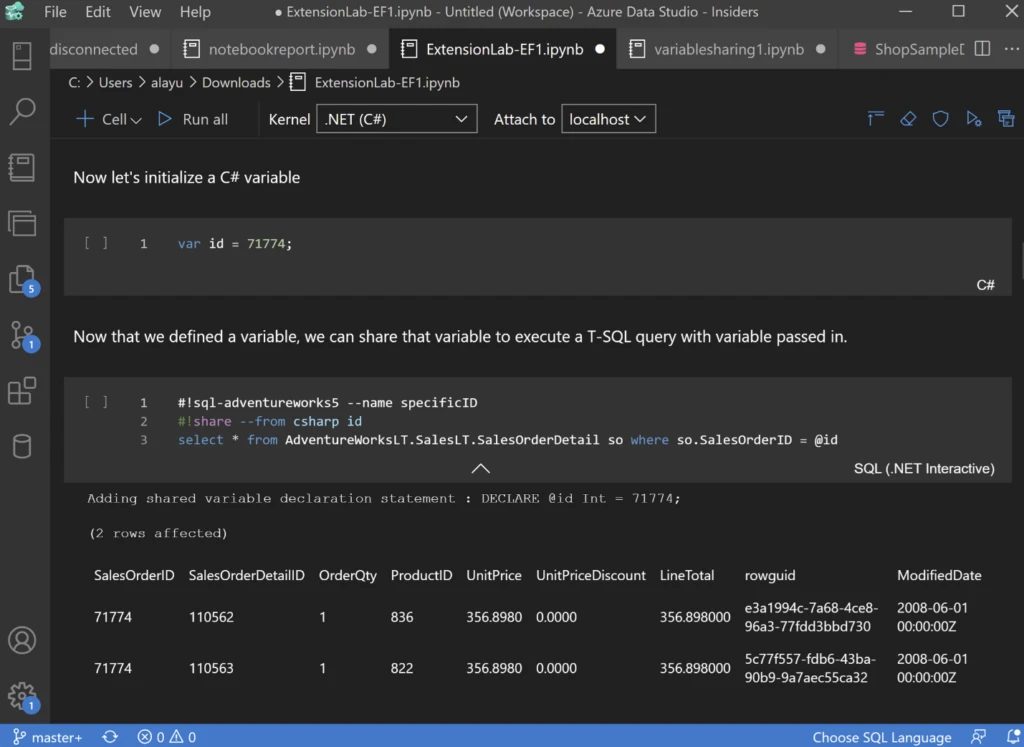The width and height of the screenshot is (1024, 747).
Task: Open the Search view in the sidebar
Action: 23,112
